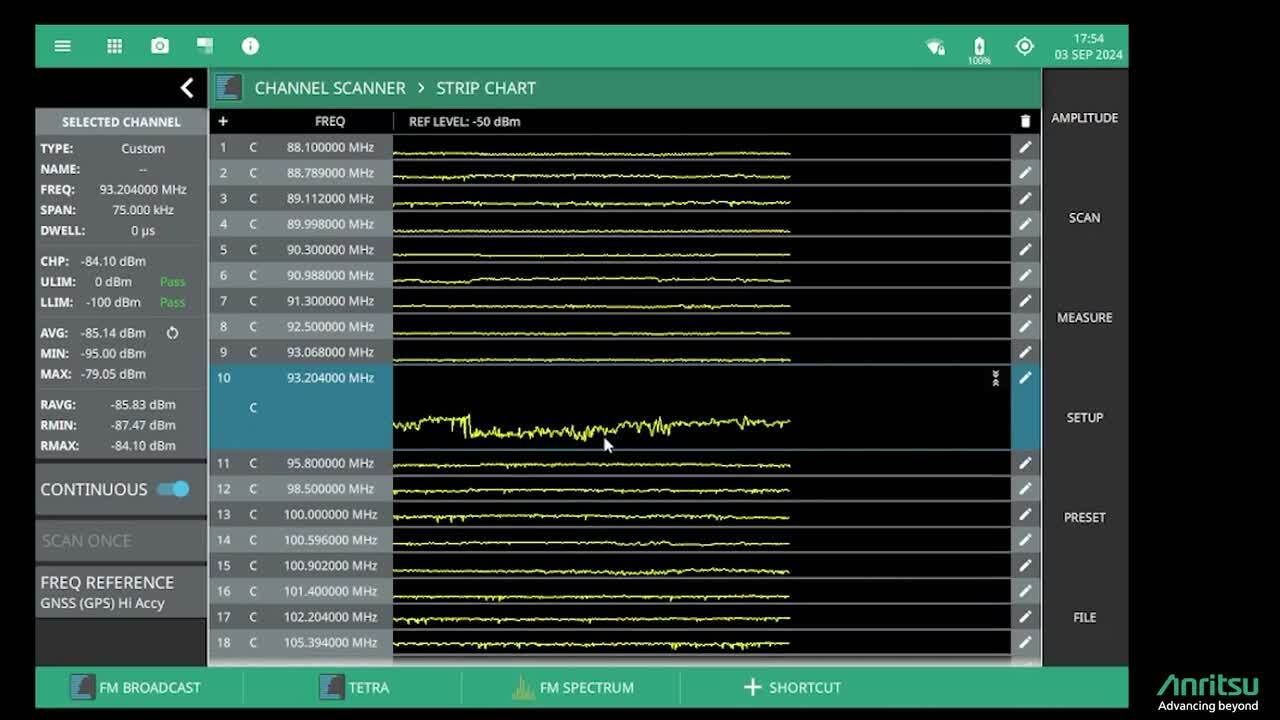Open FREQ REFERENCE GNSS settings
This screenshot has height=720, width=1280.
[121, 592]
